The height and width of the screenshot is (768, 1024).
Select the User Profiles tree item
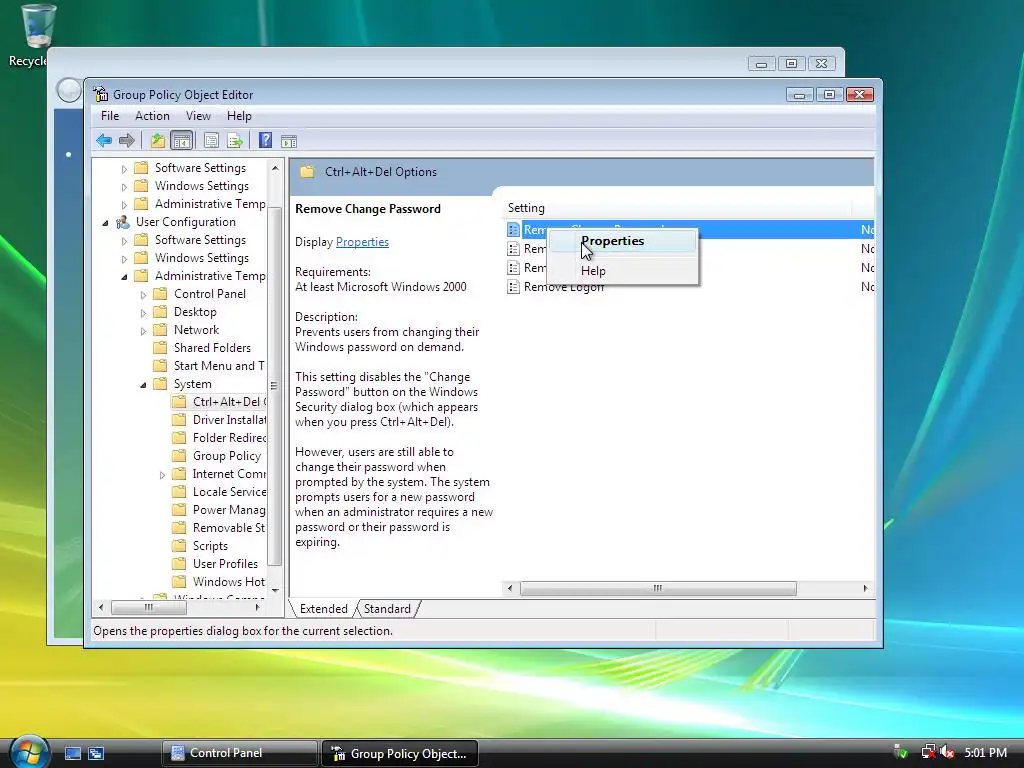click(225, 564)
